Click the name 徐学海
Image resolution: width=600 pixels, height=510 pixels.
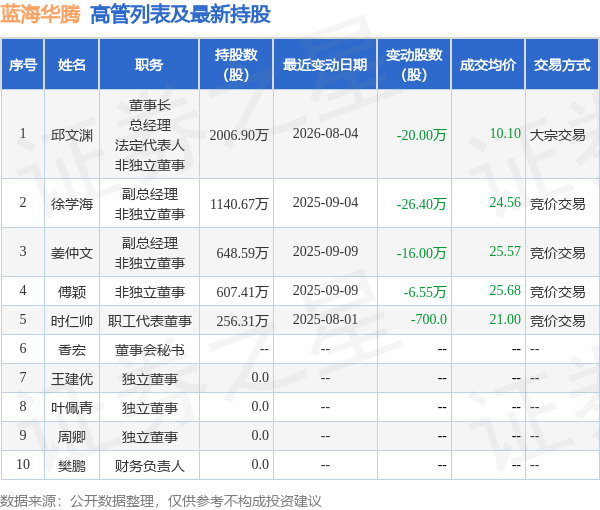[72, 204]
